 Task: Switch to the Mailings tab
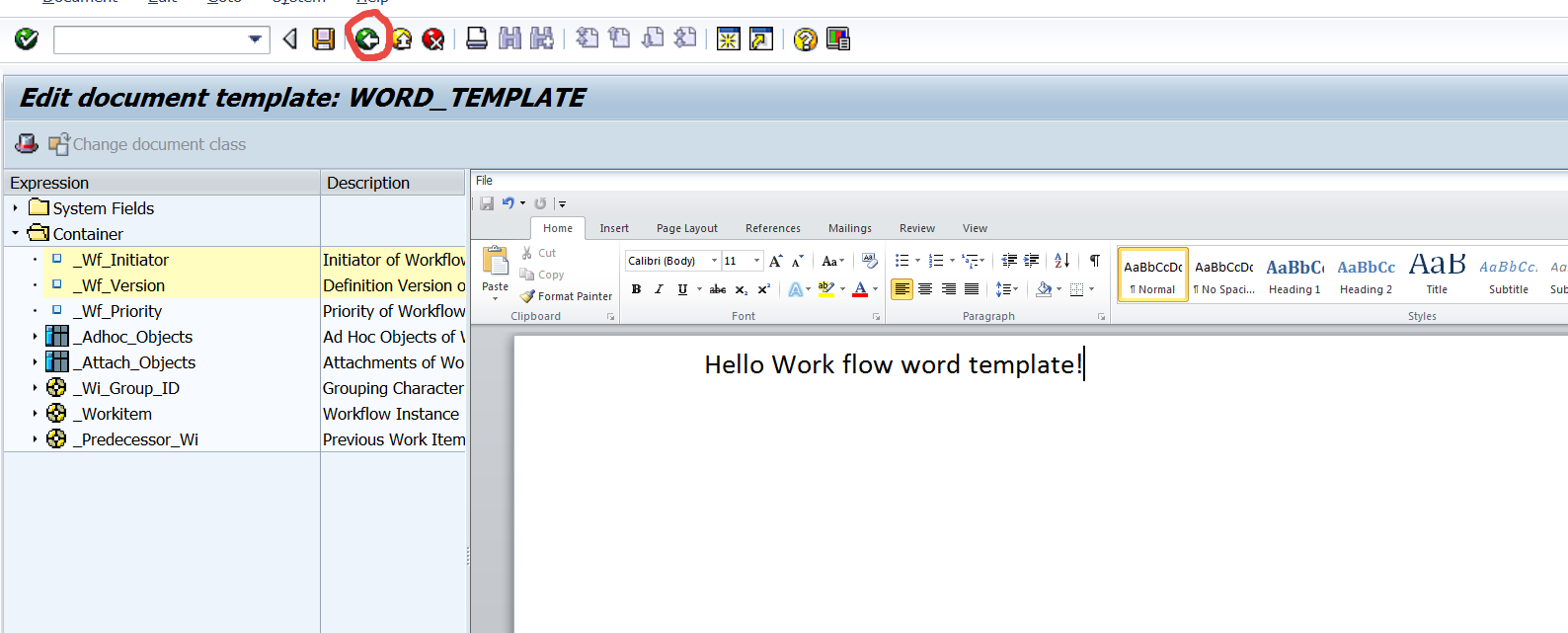pyautogui.click(x=850, y=228)
